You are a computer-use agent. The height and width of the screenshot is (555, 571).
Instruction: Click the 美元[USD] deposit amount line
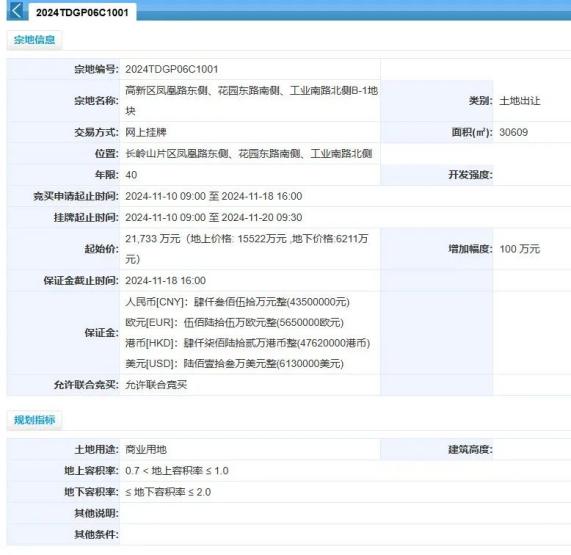pyautogui.click(x=235, y=363)
